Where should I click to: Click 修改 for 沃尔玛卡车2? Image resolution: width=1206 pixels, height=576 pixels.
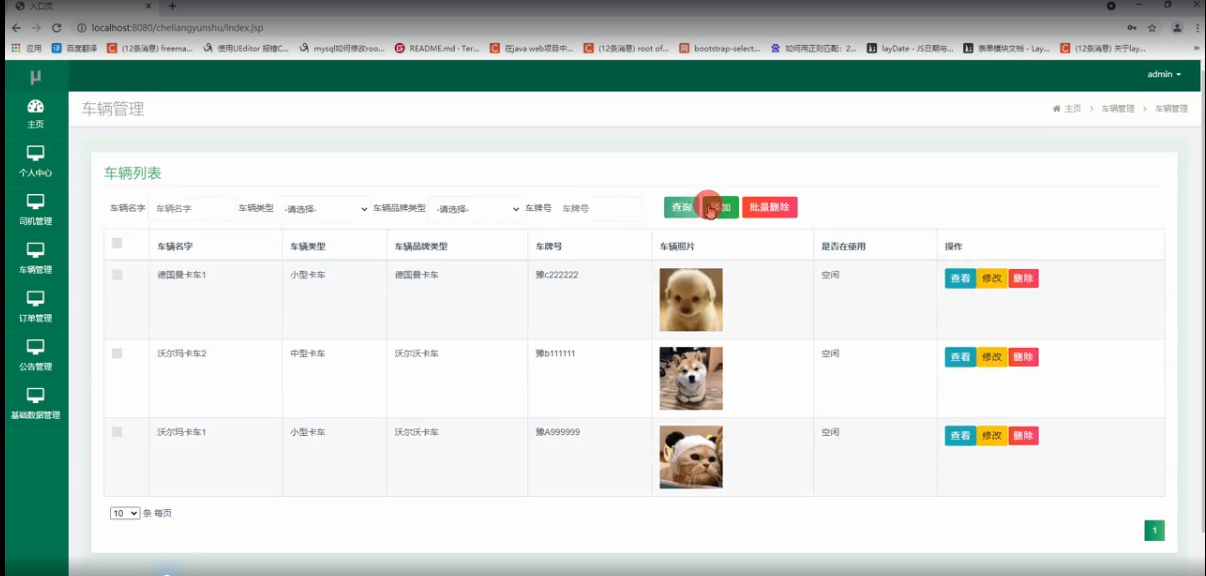992,357
